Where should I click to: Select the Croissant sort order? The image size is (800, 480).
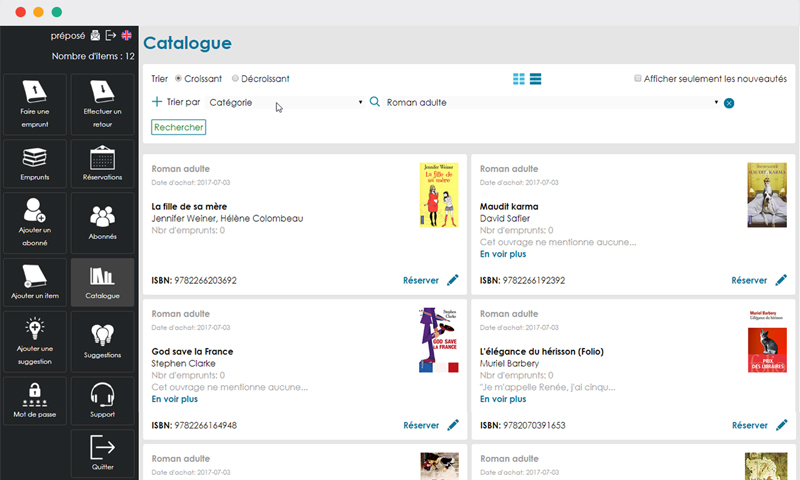tap(178, 79)
